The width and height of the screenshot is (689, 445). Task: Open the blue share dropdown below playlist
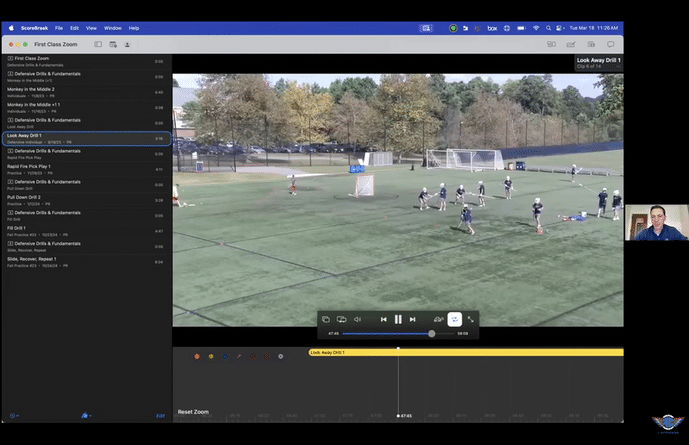pyautogui.click(x=86, y=415)
